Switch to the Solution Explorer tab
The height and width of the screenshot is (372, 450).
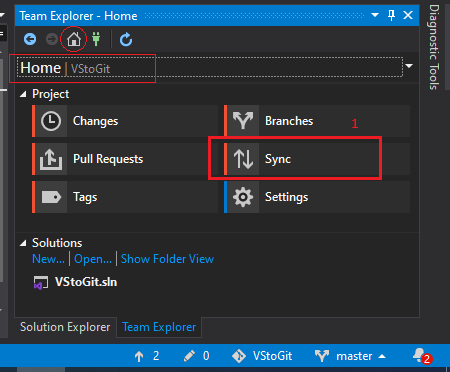[x=65, y=327]
